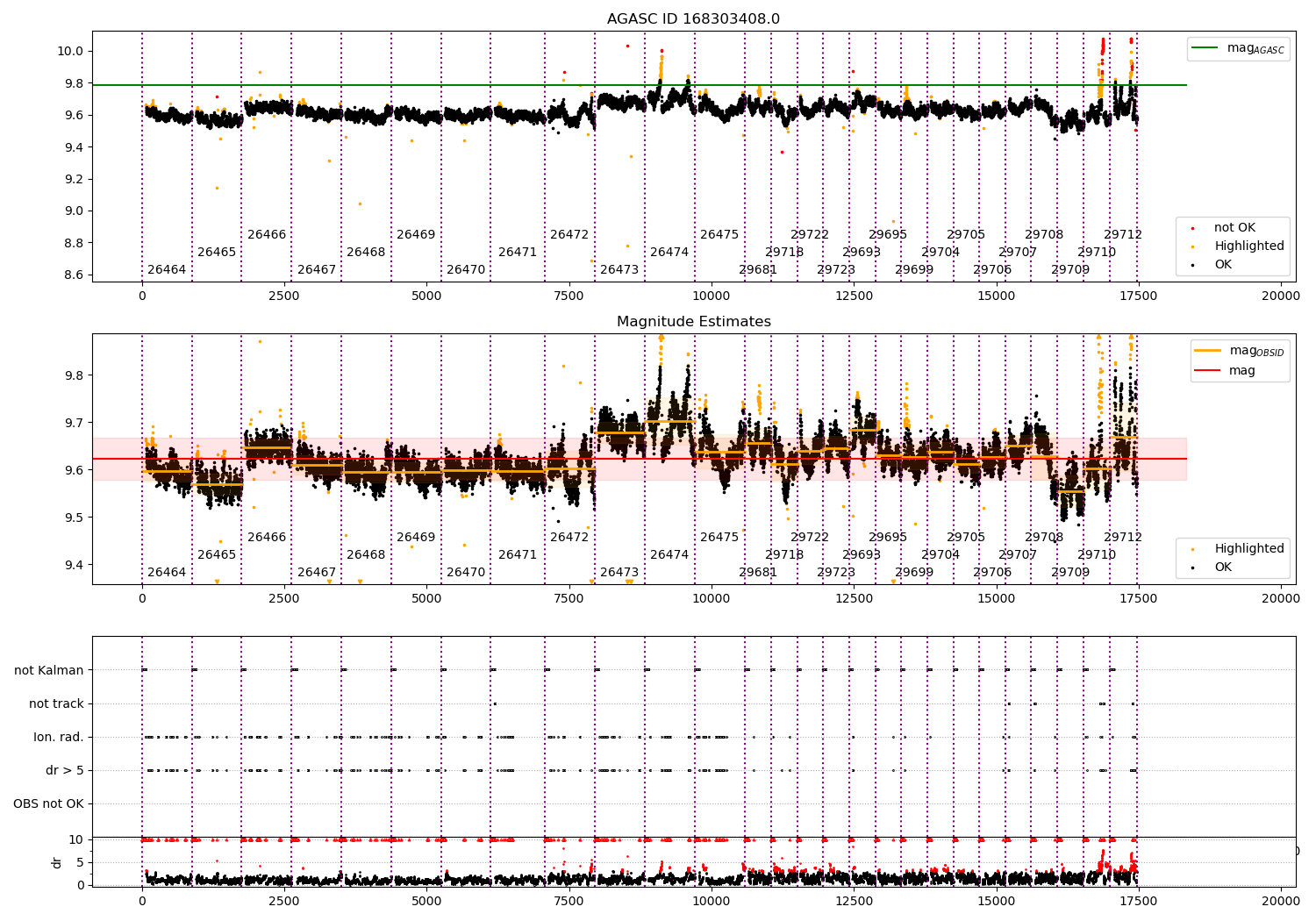Viewport: 1316px width, 921px height.
Task: Click the 5 y-tick on the dr axis
Action: [x=81, y=862]
